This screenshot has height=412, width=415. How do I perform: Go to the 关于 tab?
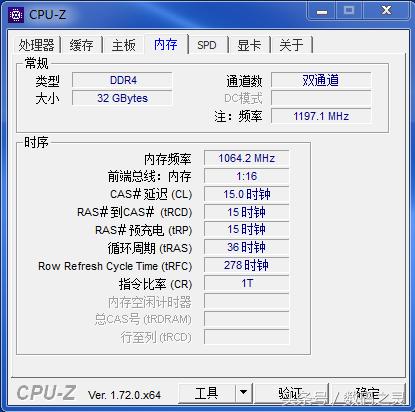[291, 45]
